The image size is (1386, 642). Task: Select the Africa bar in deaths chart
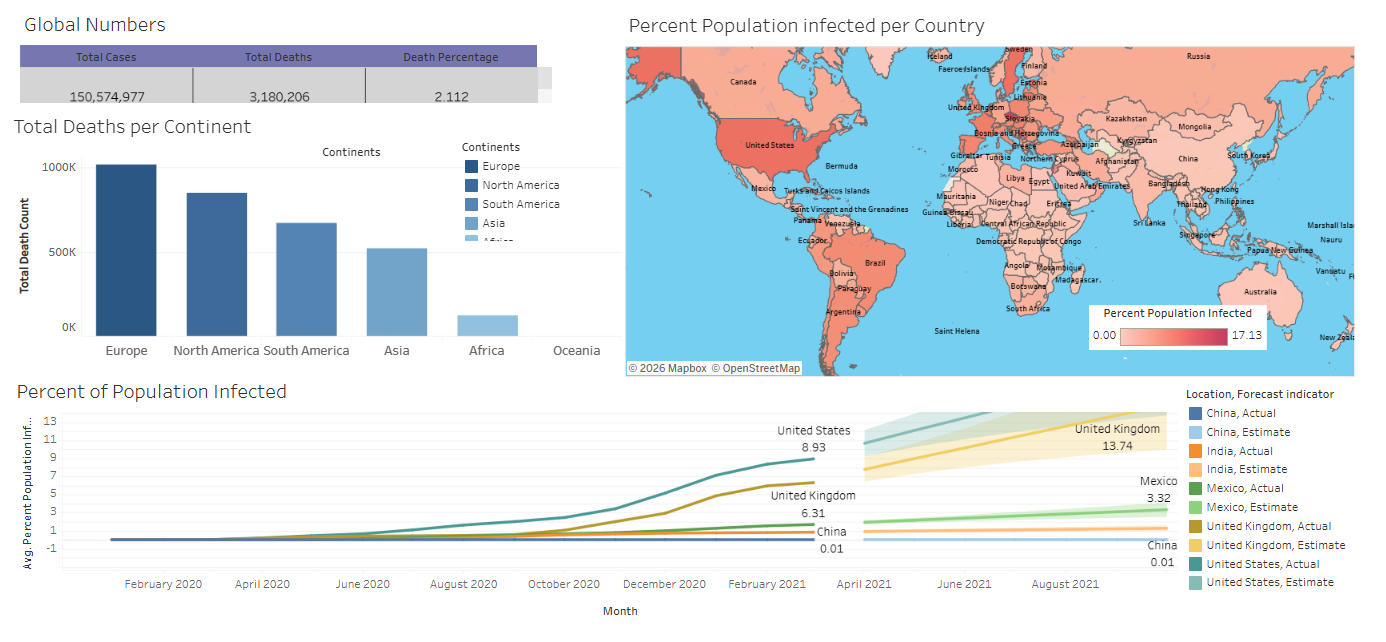(x=487, y=326)
